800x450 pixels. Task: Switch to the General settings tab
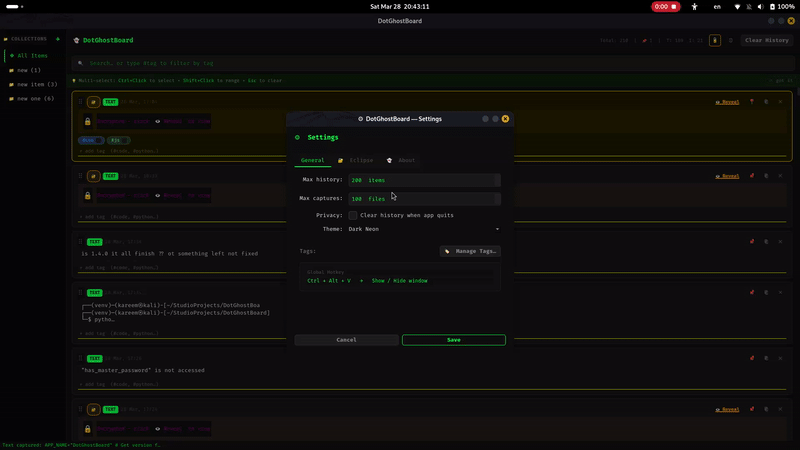[312, 160]
